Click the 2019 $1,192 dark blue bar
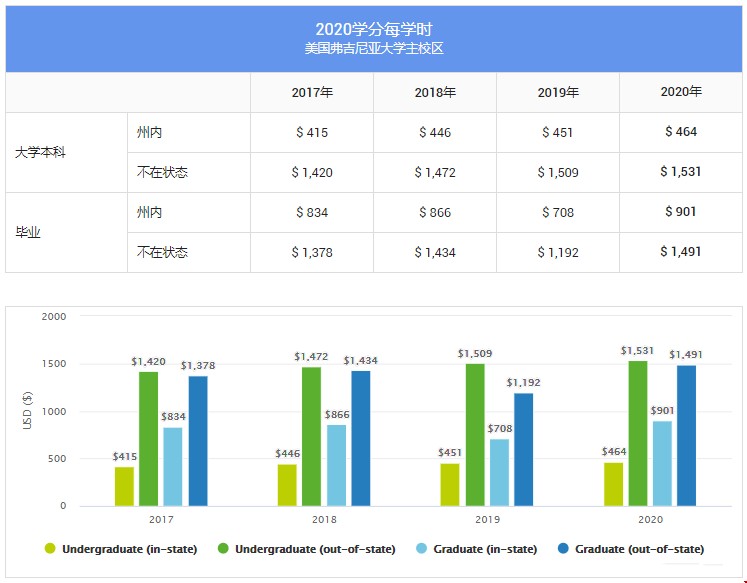The width and height of the screenshot is (747, 583). point(524,449)
